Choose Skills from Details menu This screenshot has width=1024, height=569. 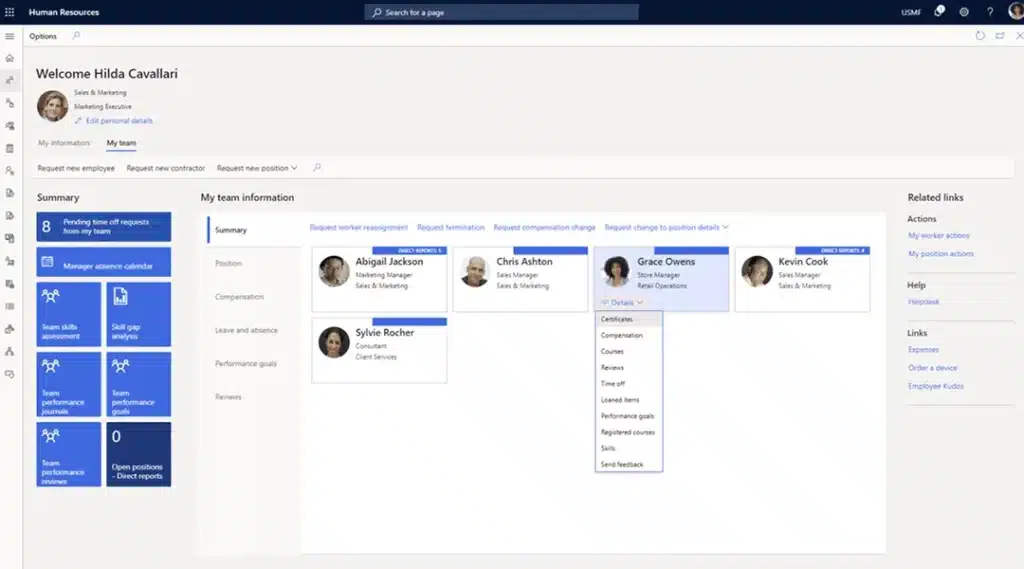628,448
